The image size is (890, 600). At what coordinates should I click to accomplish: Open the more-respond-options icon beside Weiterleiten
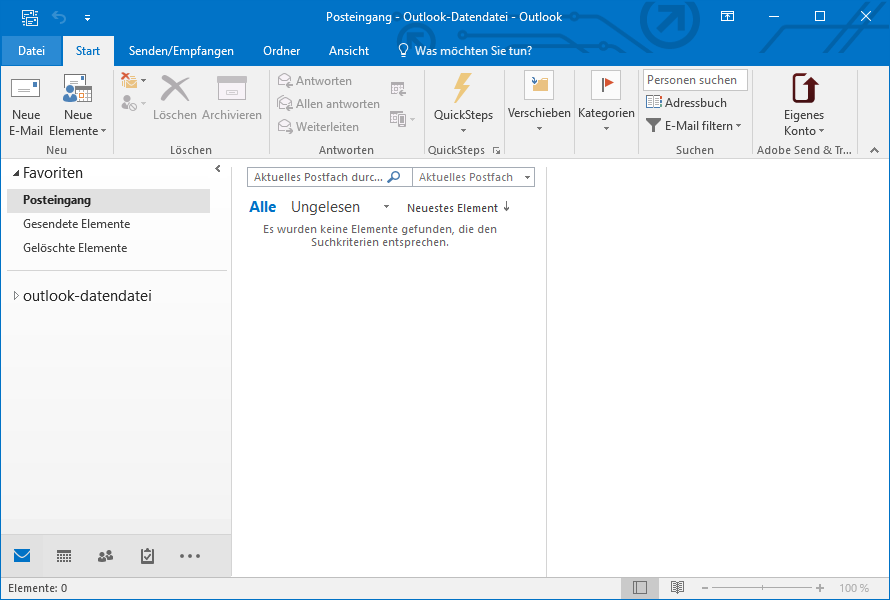[402, 119]
